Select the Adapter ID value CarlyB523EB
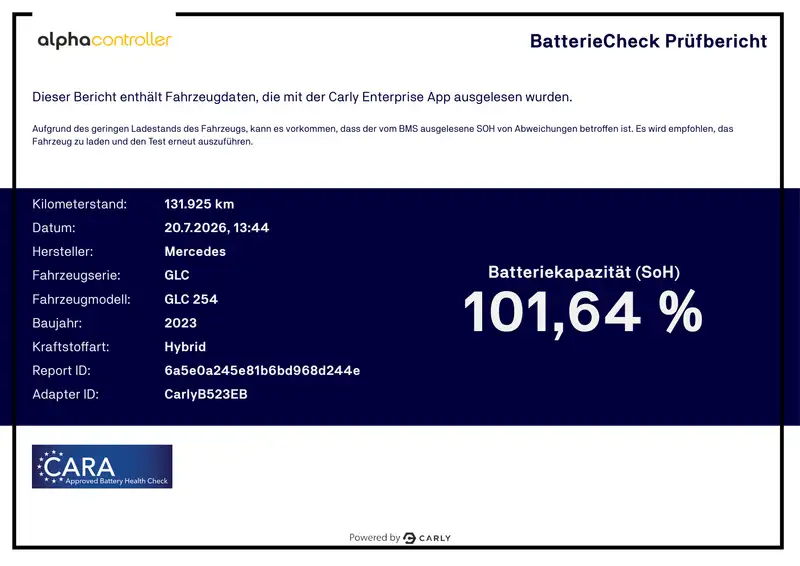This screenshot has width=800, height=566. tap(206, 395)
